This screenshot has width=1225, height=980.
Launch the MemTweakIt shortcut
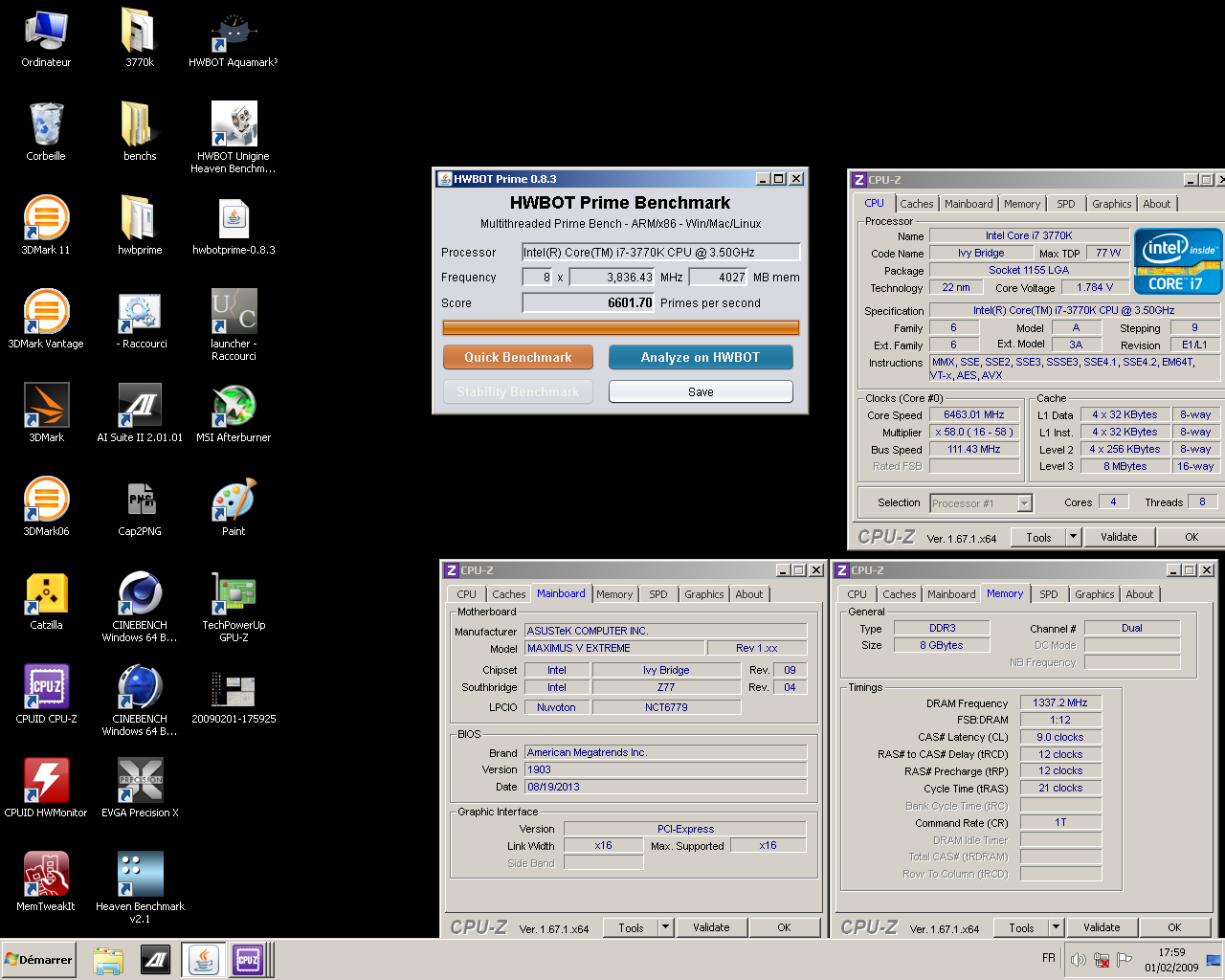pyautogui.click(x=46, y=882)
